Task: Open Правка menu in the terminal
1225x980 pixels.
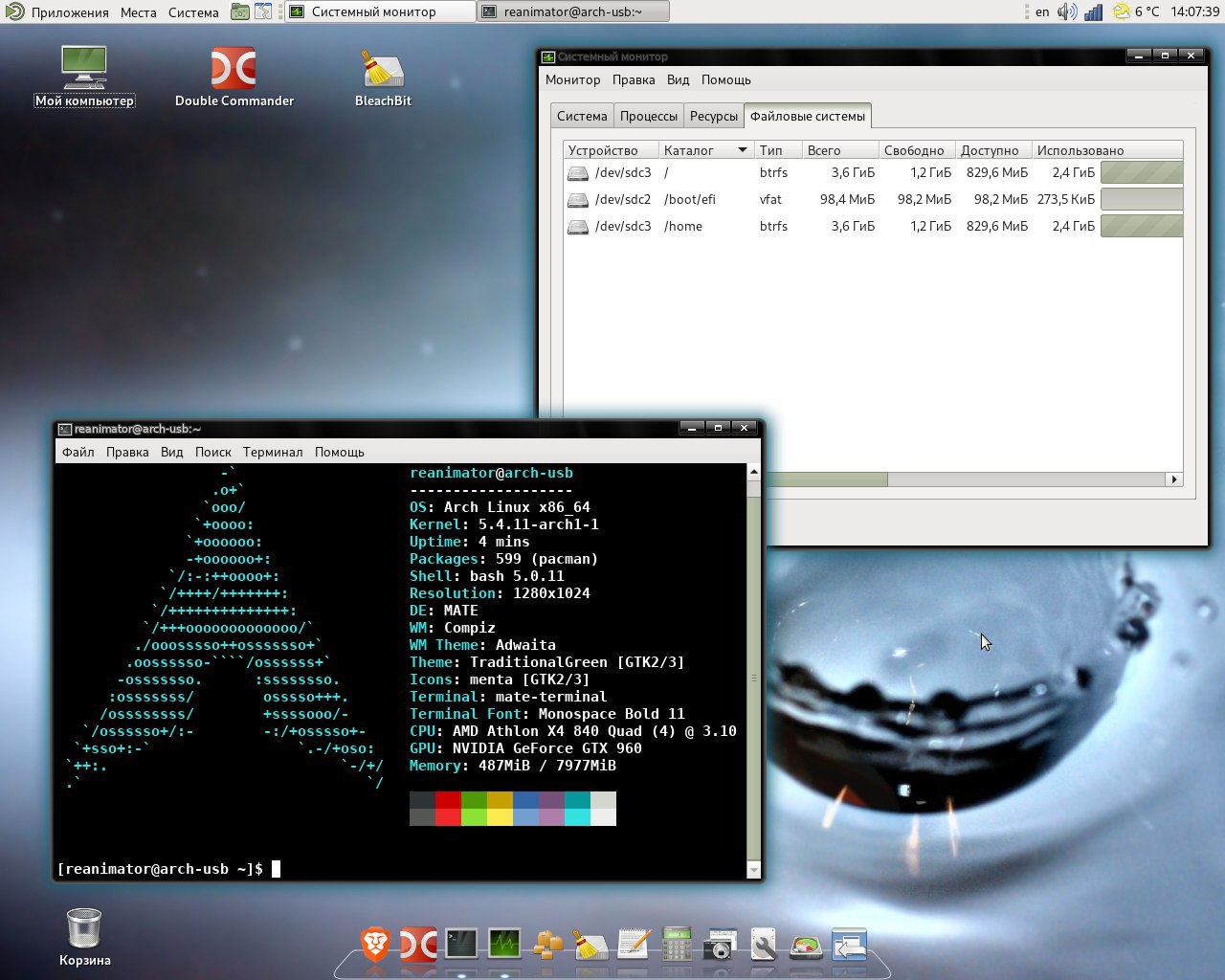Action: 127,452
